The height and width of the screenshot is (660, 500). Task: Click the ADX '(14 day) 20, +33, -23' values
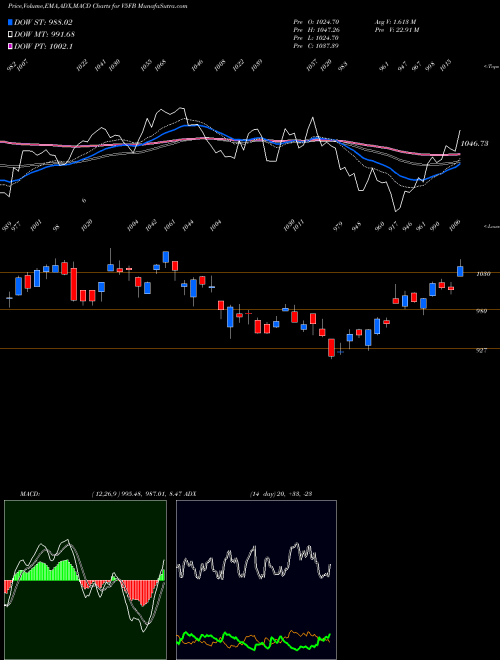281,494
